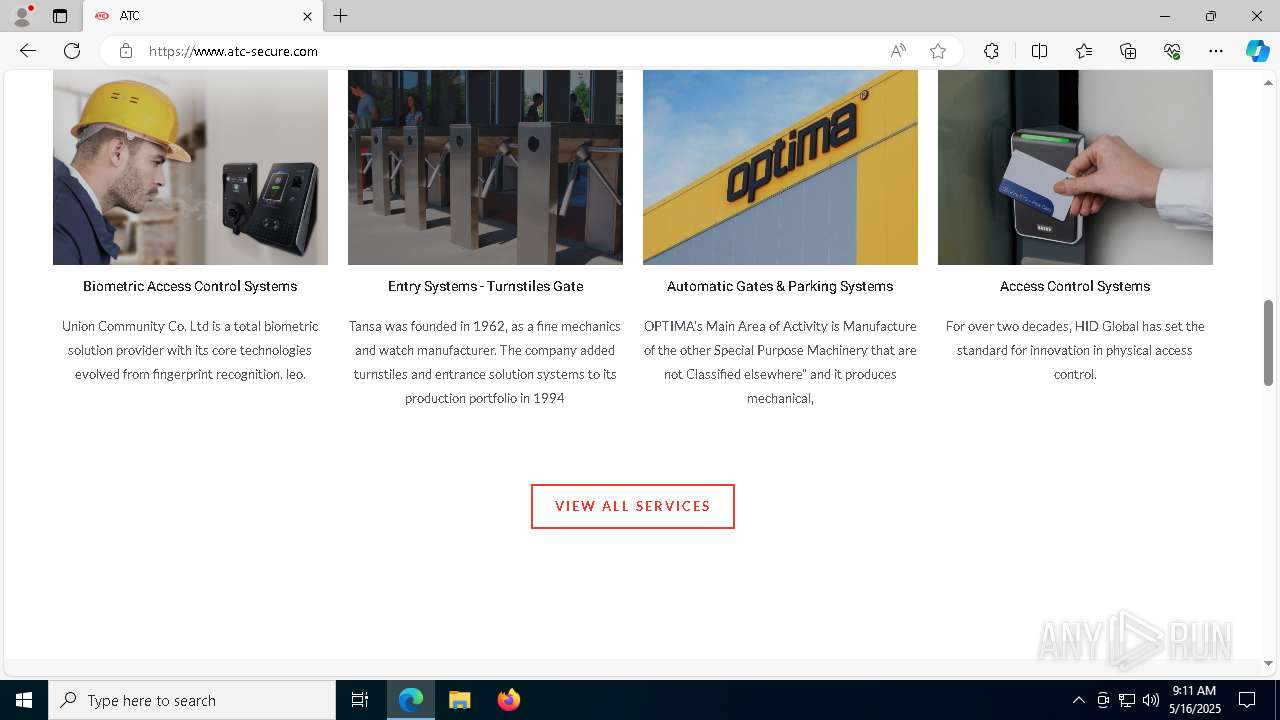Viewport: 1280px width, 720px height.
Task: Open network status tray icon
Action: [1127, 700]
